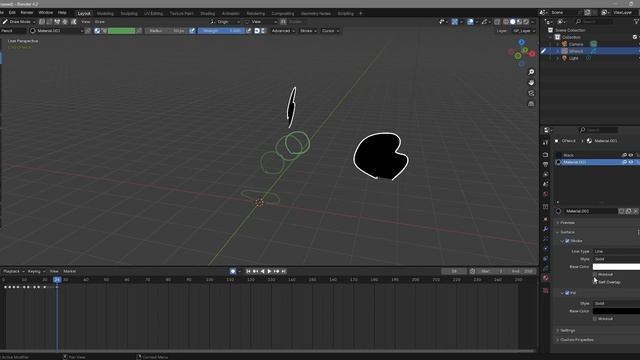Click the pencil icon beside Strength slider
Viewport: 640px width, 360px height.
(249, 31)
